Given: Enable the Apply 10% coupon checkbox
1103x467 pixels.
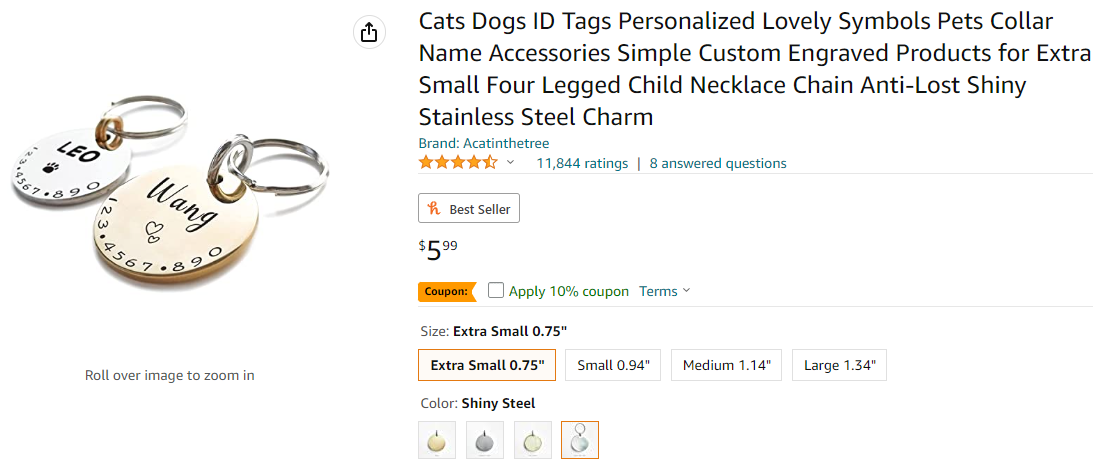Looking at the screenshot, I should (x=496, y=291).
